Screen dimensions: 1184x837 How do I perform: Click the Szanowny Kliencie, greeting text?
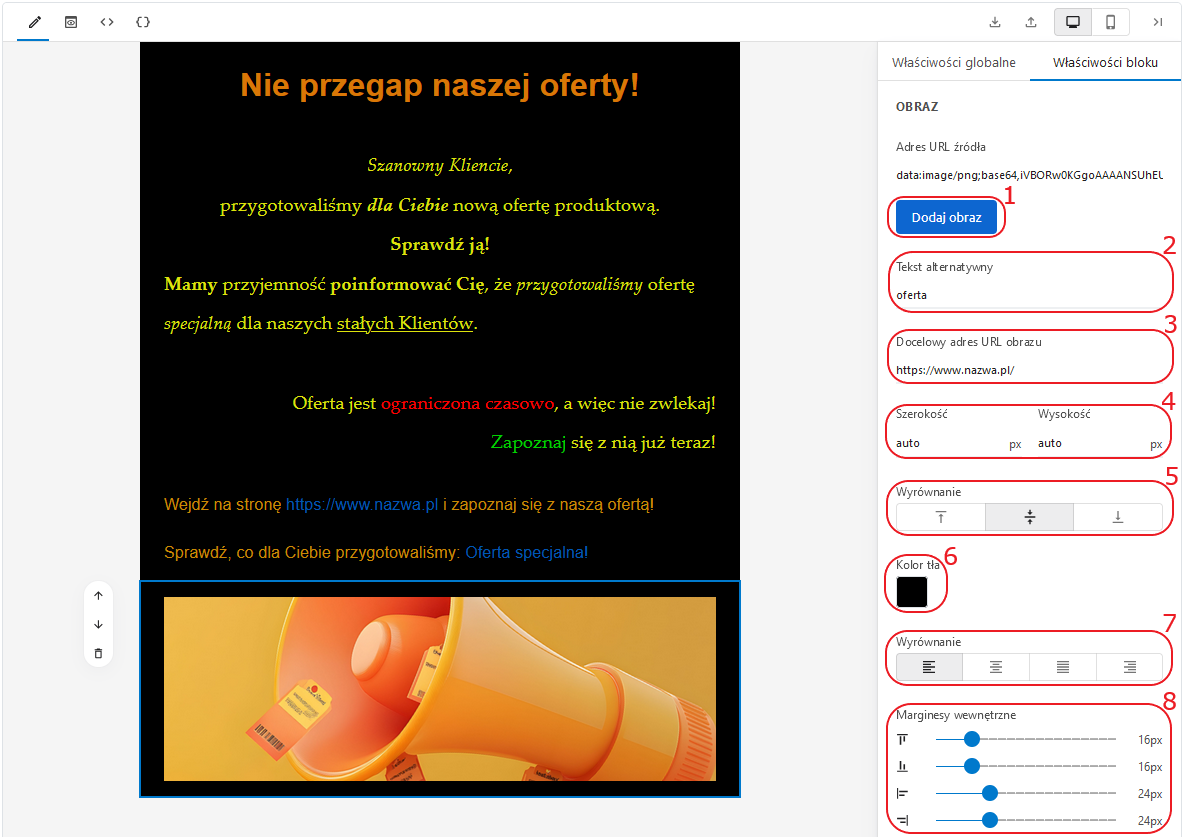pyautogui.click(x=439, y=165)
